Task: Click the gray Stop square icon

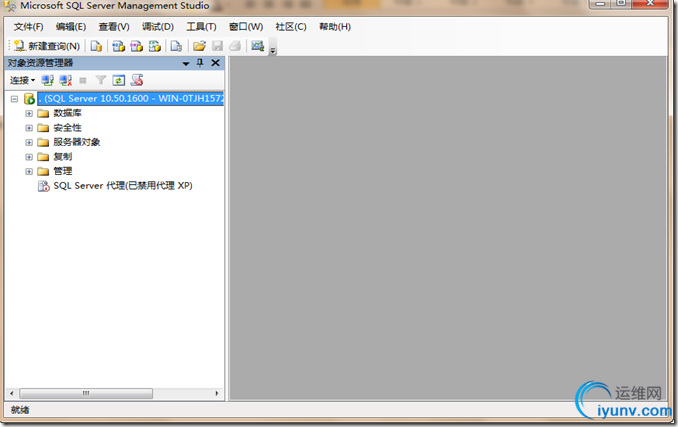Action: click(83, 80)
